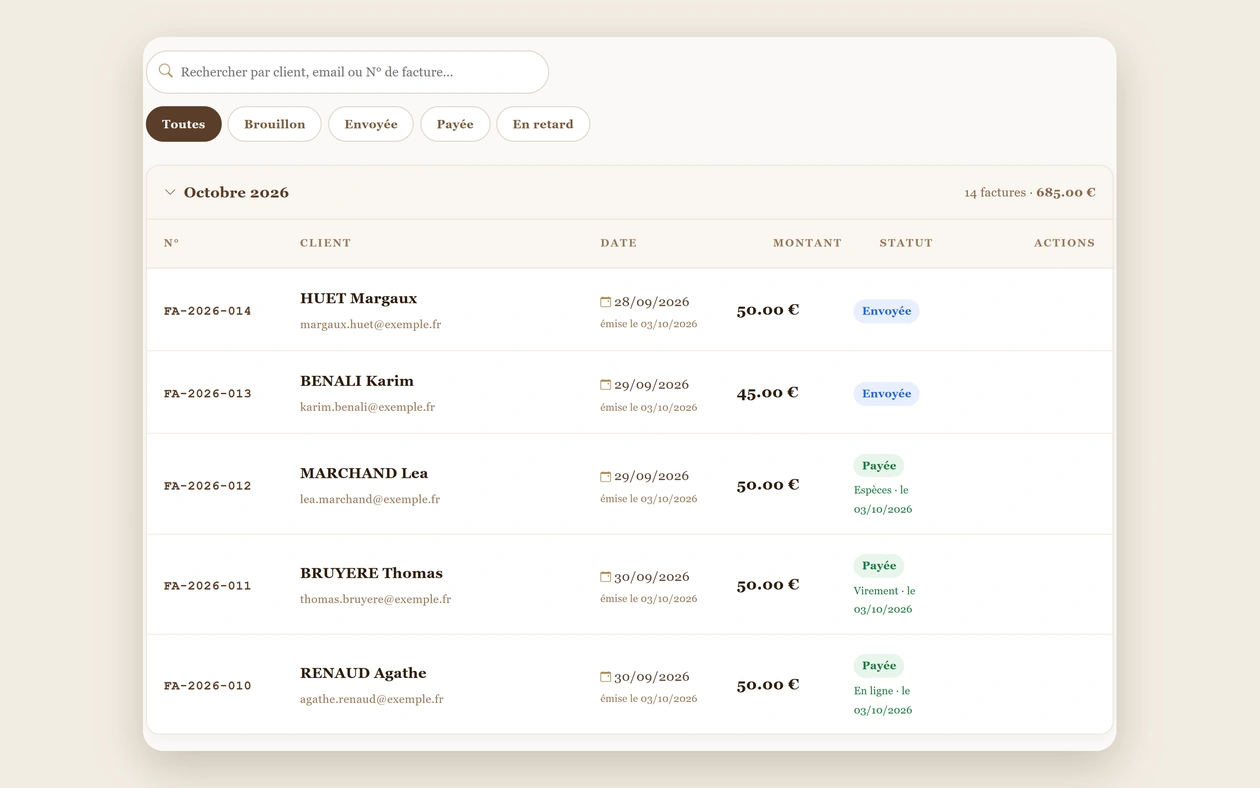Click the calendar icon in BRUYERE Thomas's row
The height and width of the screenshot is (788, 1260).
pos(605,577)
